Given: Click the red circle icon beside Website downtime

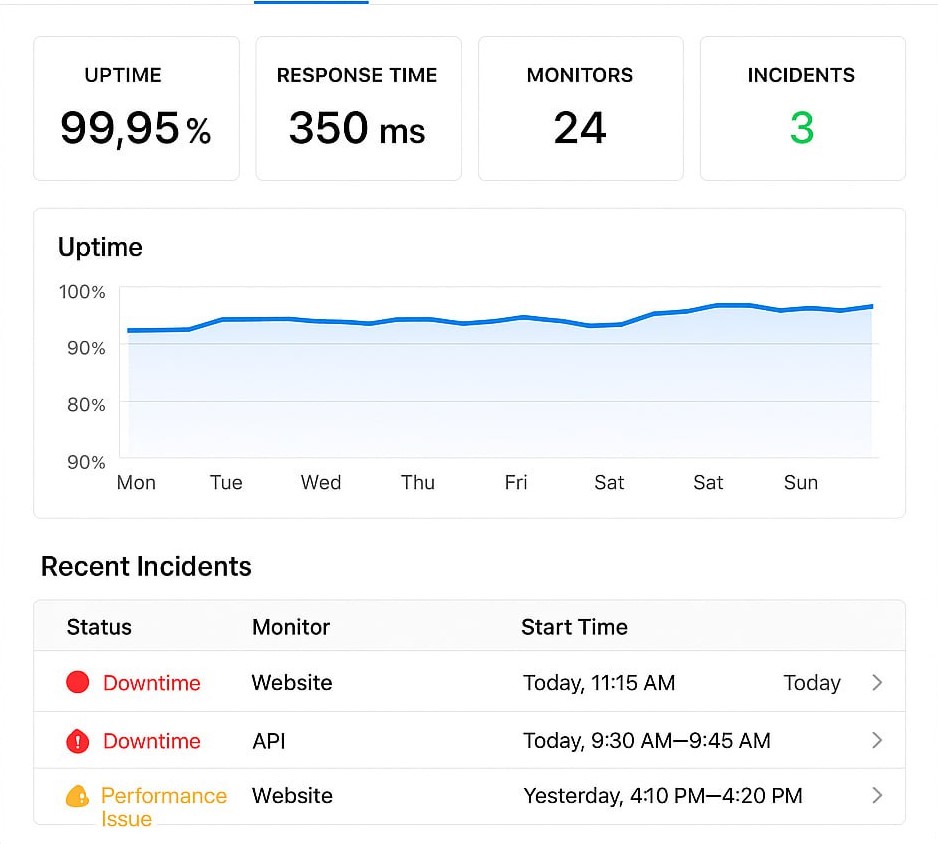Looking at the screenshot, I should (x=78, y=683).
